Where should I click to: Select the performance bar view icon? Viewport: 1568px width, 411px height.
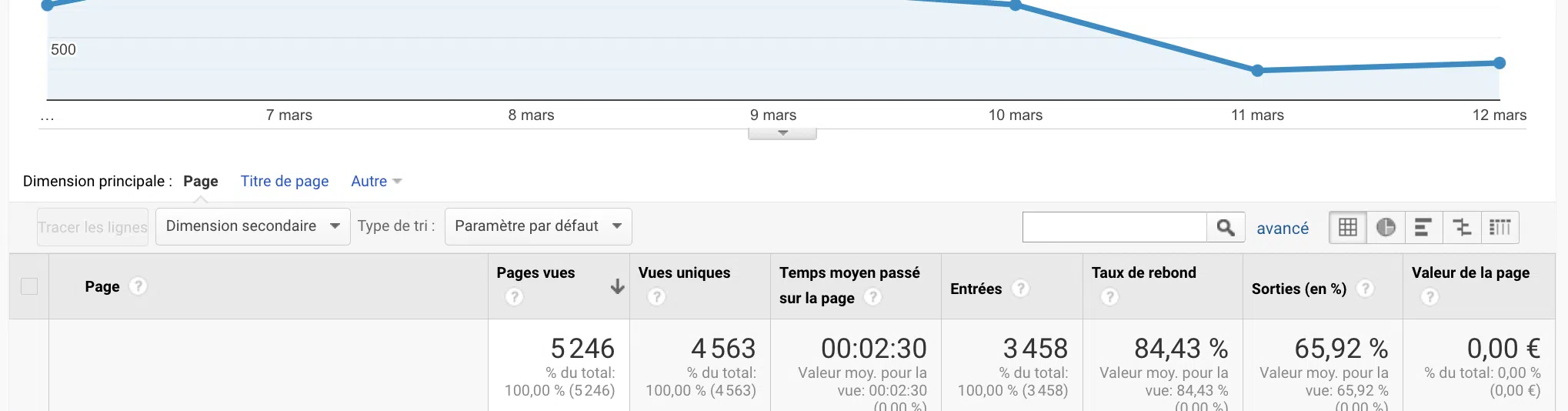point(1423,228)
